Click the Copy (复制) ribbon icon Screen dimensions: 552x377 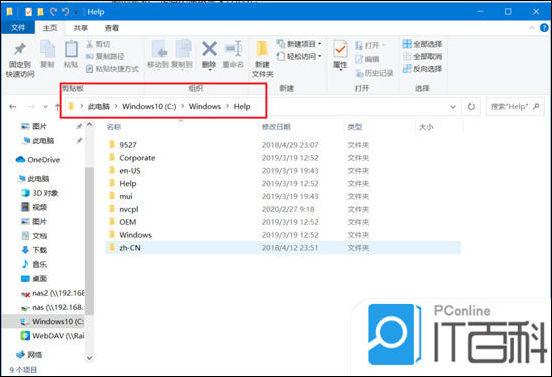(47, 49)
